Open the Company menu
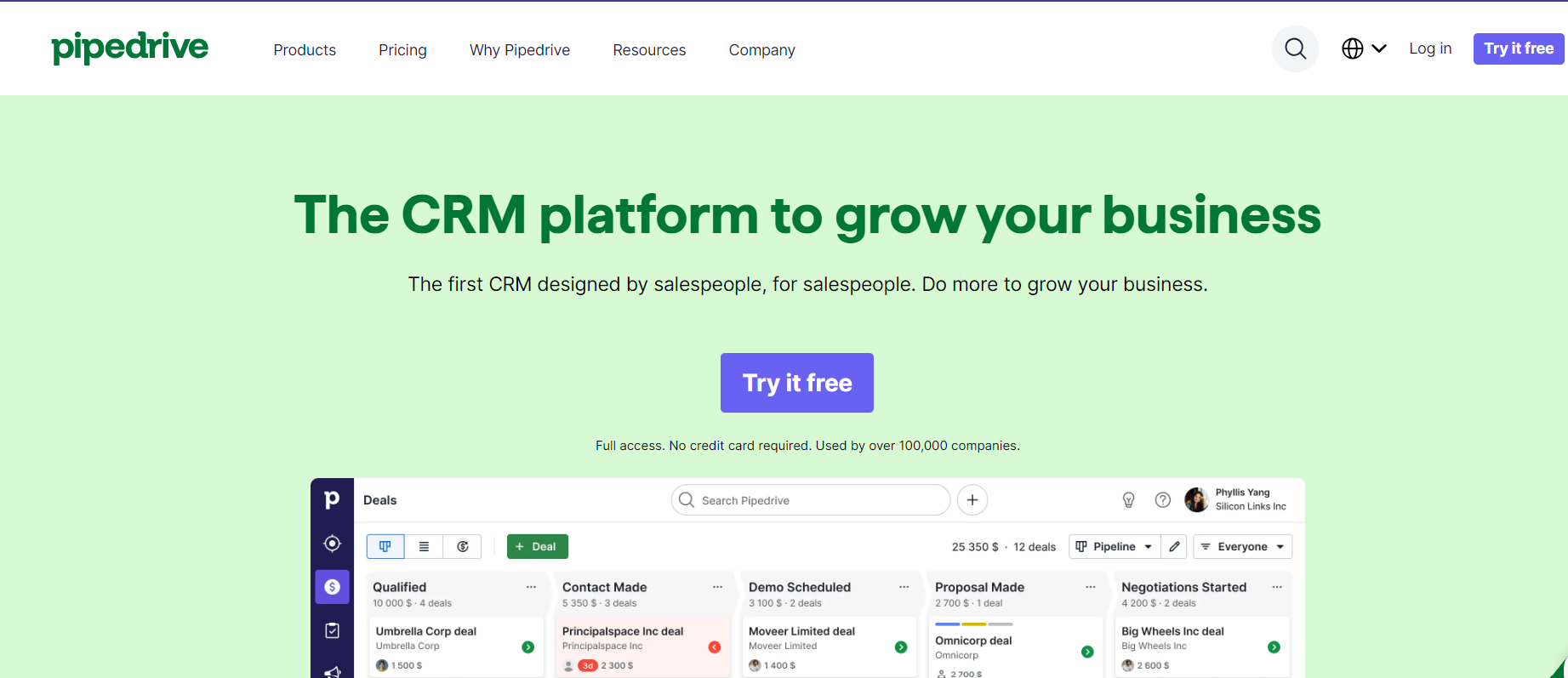The image size is (1568, 678). [x=762, y=50]
